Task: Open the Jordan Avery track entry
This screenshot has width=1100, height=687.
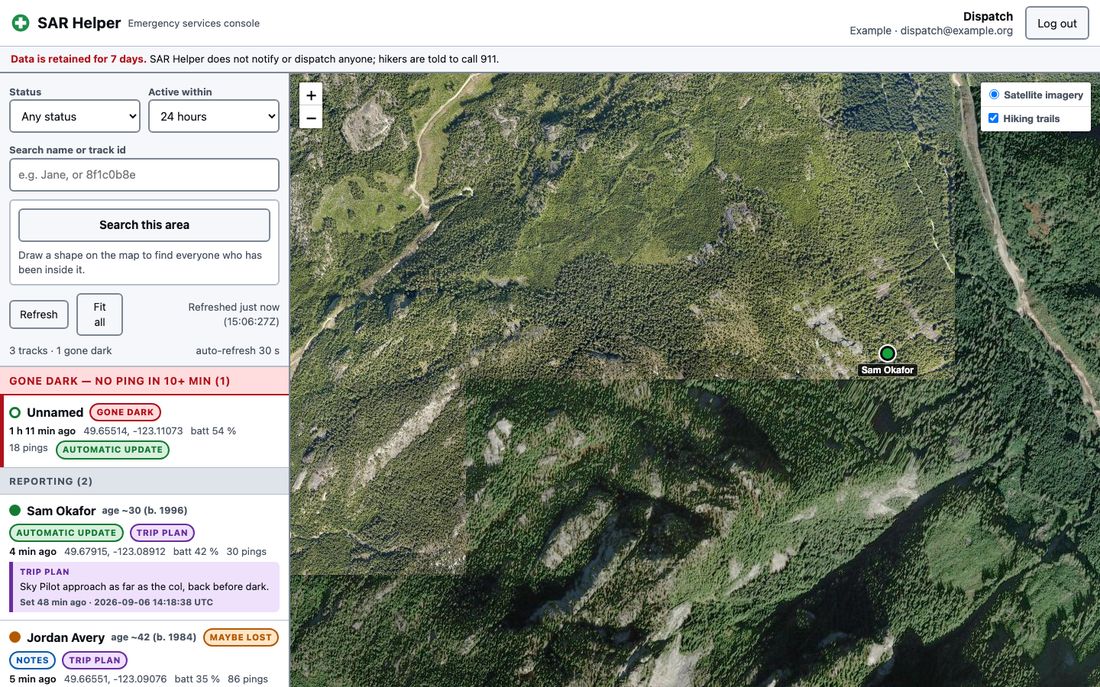Action: click(x=144, y=654)
